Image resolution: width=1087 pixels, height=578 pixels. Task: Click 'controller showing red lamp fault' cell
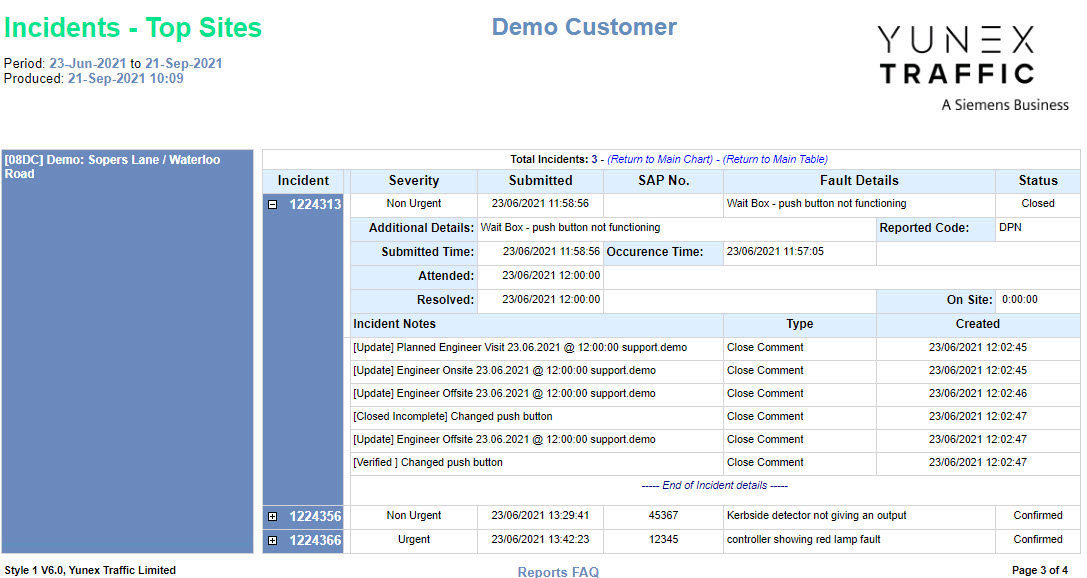859,539
